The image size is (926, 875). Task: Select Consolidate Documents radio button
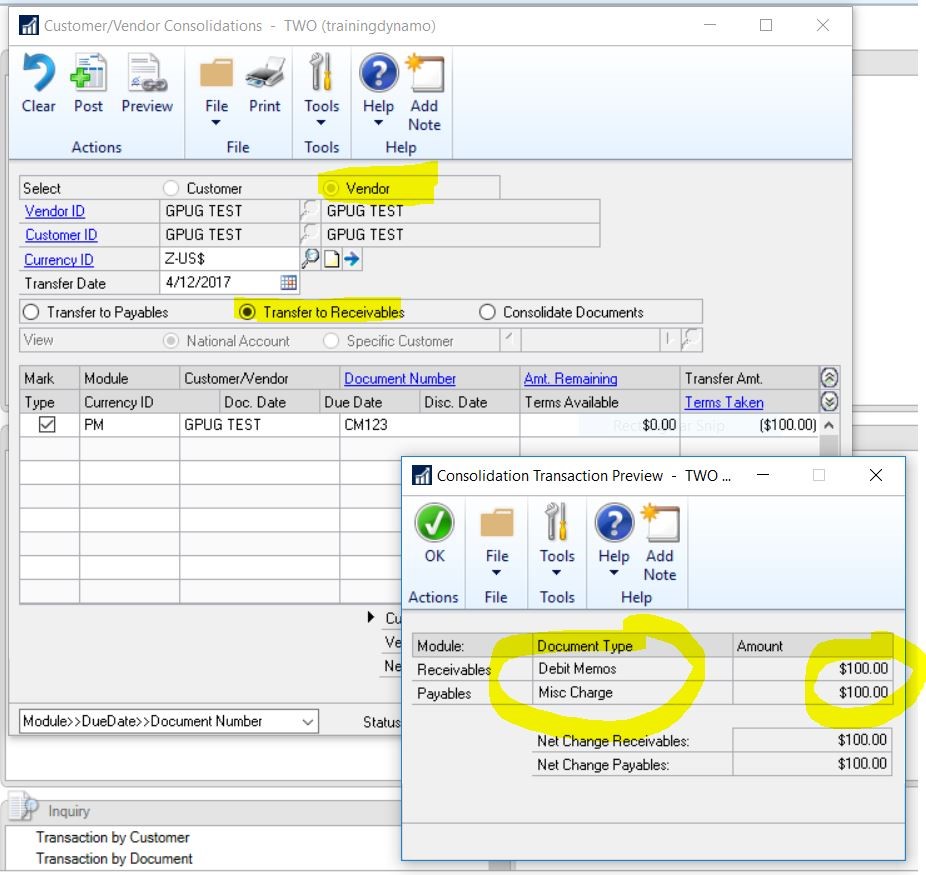point(487,312)
